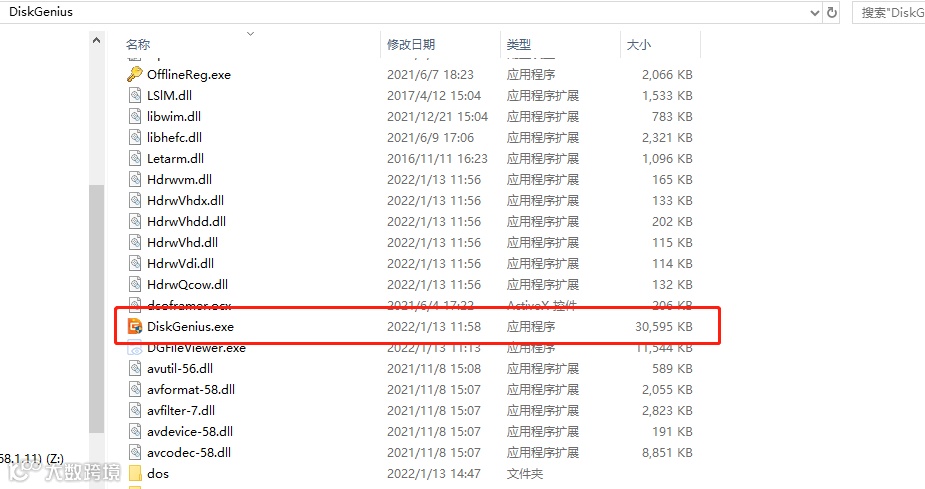Click the 8,851 KB size value
Image resolution: width=925 pixels, height=489 pixels.
(x=667, y=452)
